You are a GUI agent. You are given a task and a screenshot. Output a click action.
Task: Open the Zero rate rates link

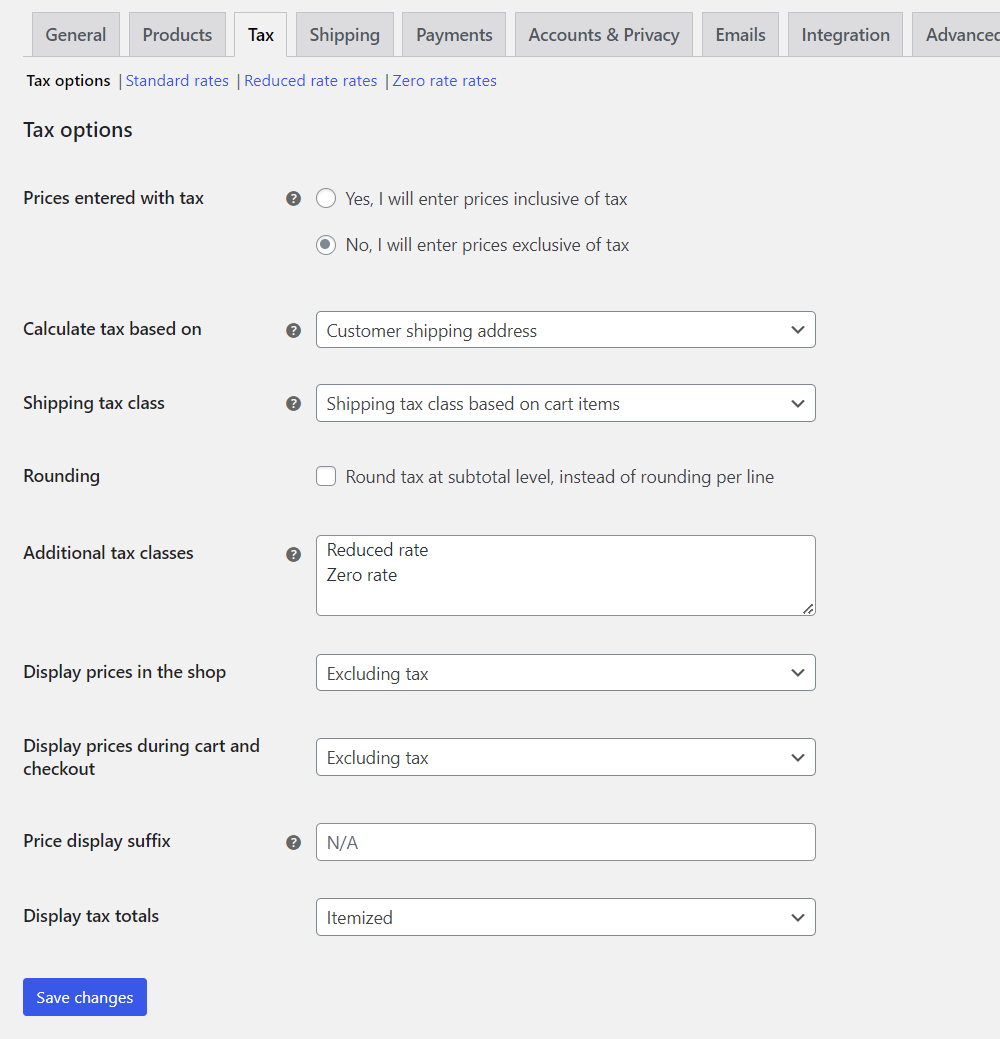(x=444, y=81)
